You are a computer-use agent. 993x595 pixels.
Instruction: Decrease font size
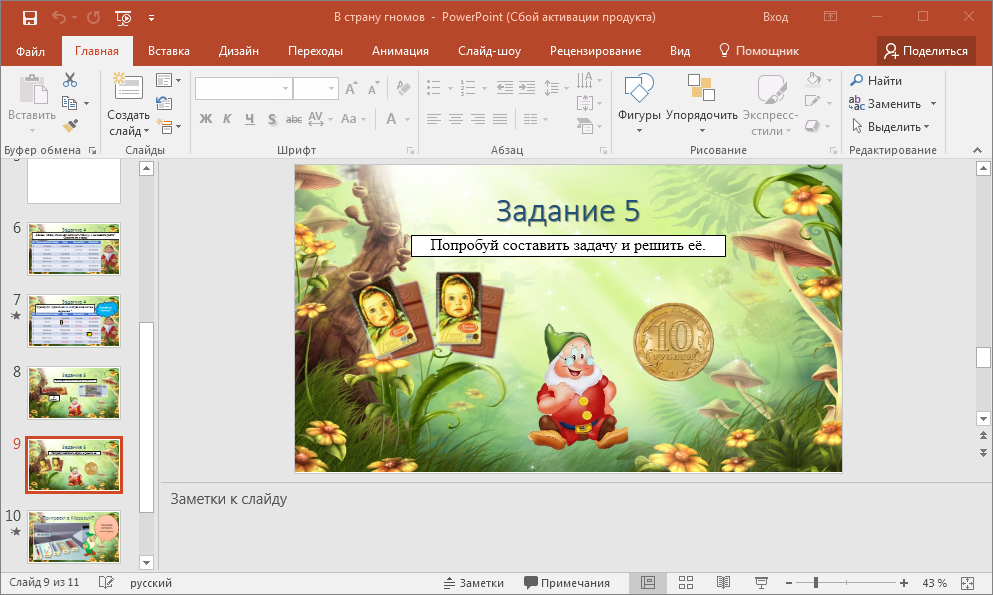coord(374,89)
